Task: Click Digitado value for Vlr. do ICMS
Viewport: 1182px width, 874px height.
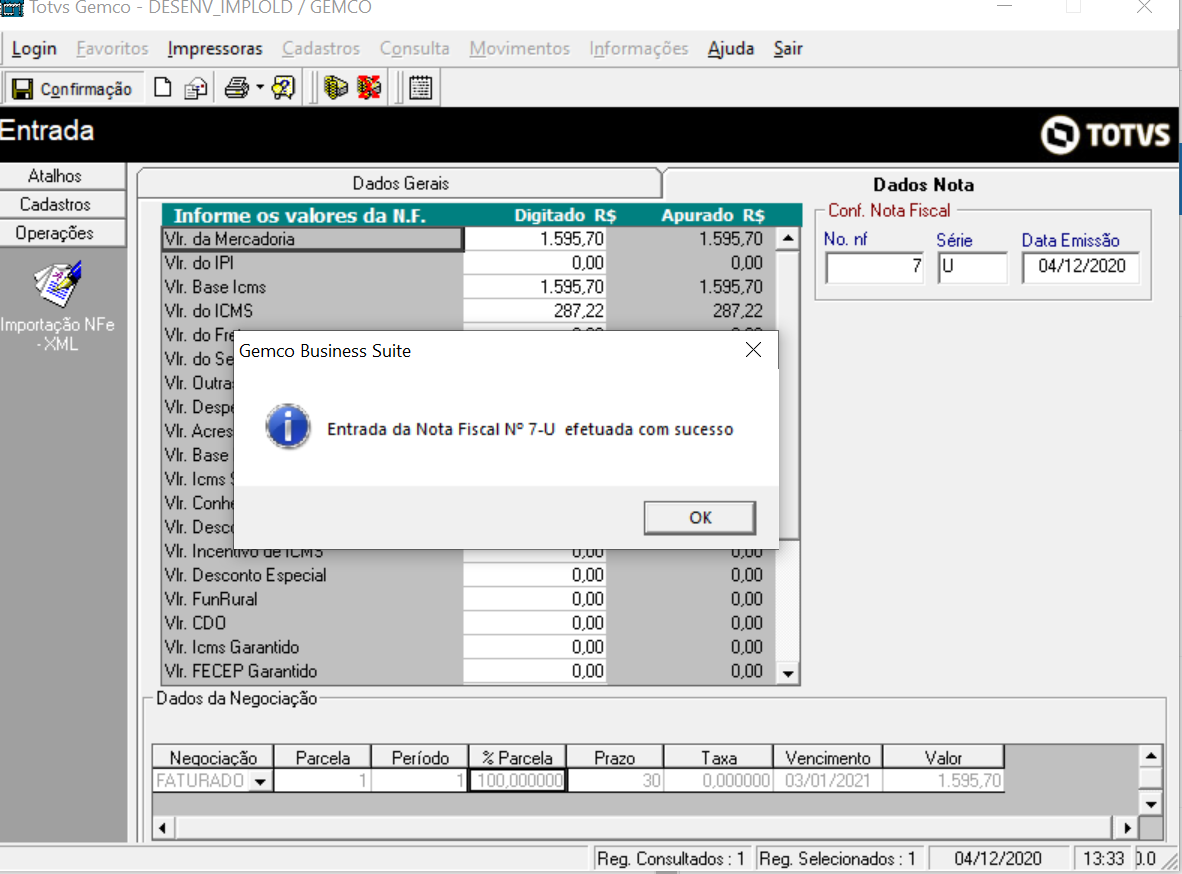Action: (534, 311)
